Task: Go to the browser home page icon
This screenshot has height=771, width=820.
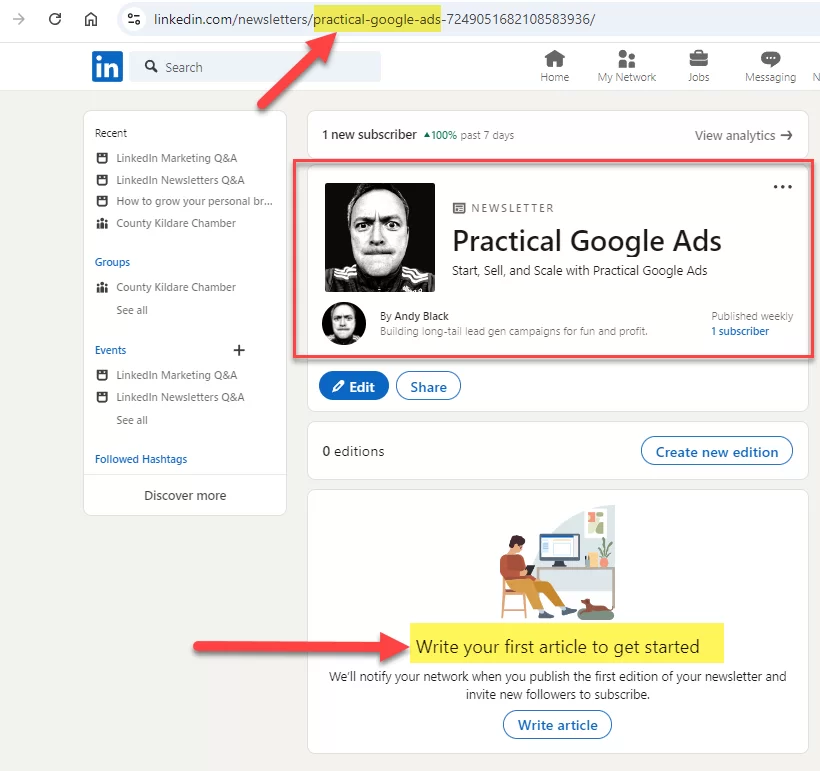Action: click(91, 19)
